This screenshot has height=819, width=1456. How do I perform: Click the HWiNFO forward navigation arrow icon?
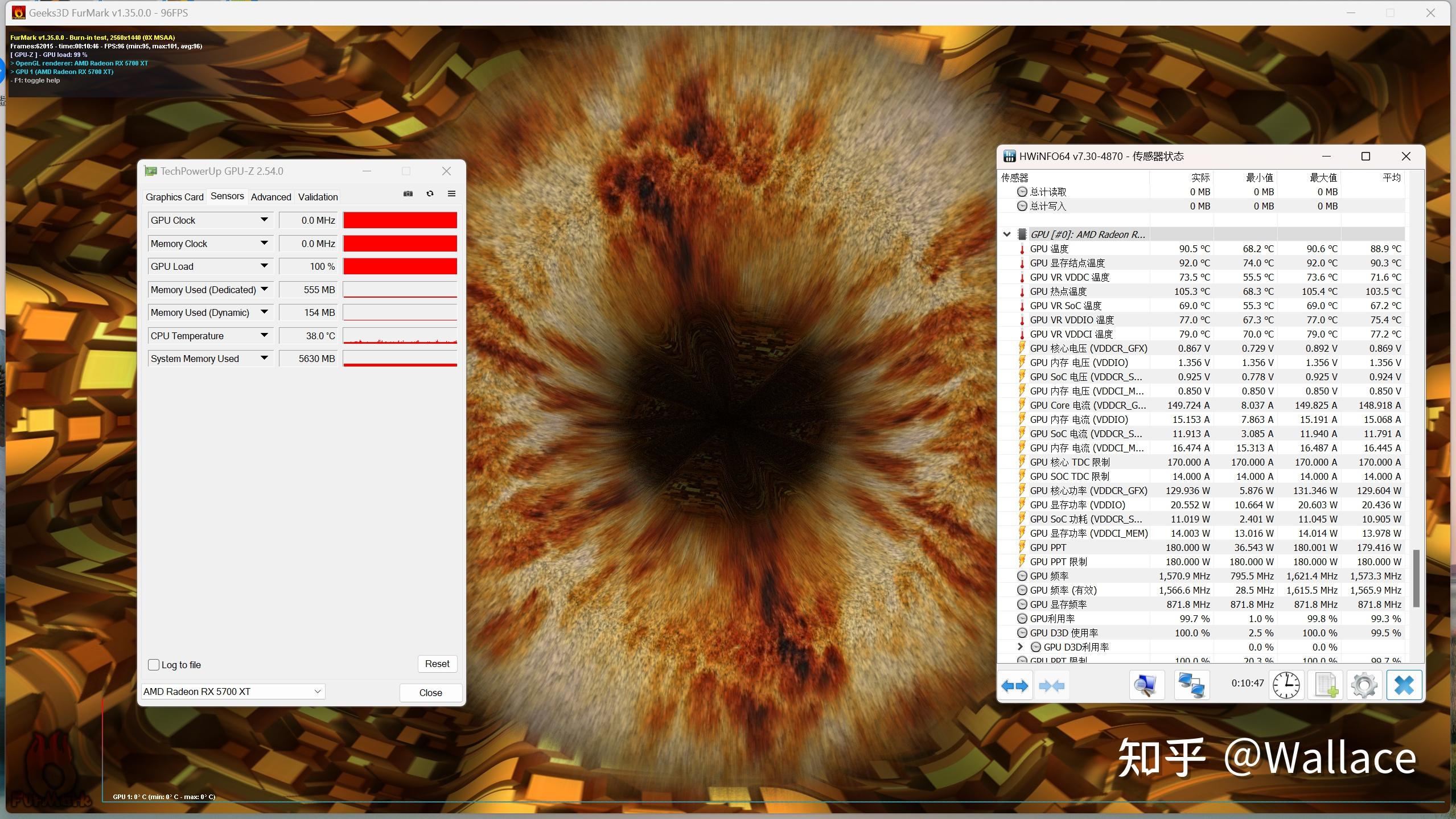pyautogui.click(x=1022, y=685)
